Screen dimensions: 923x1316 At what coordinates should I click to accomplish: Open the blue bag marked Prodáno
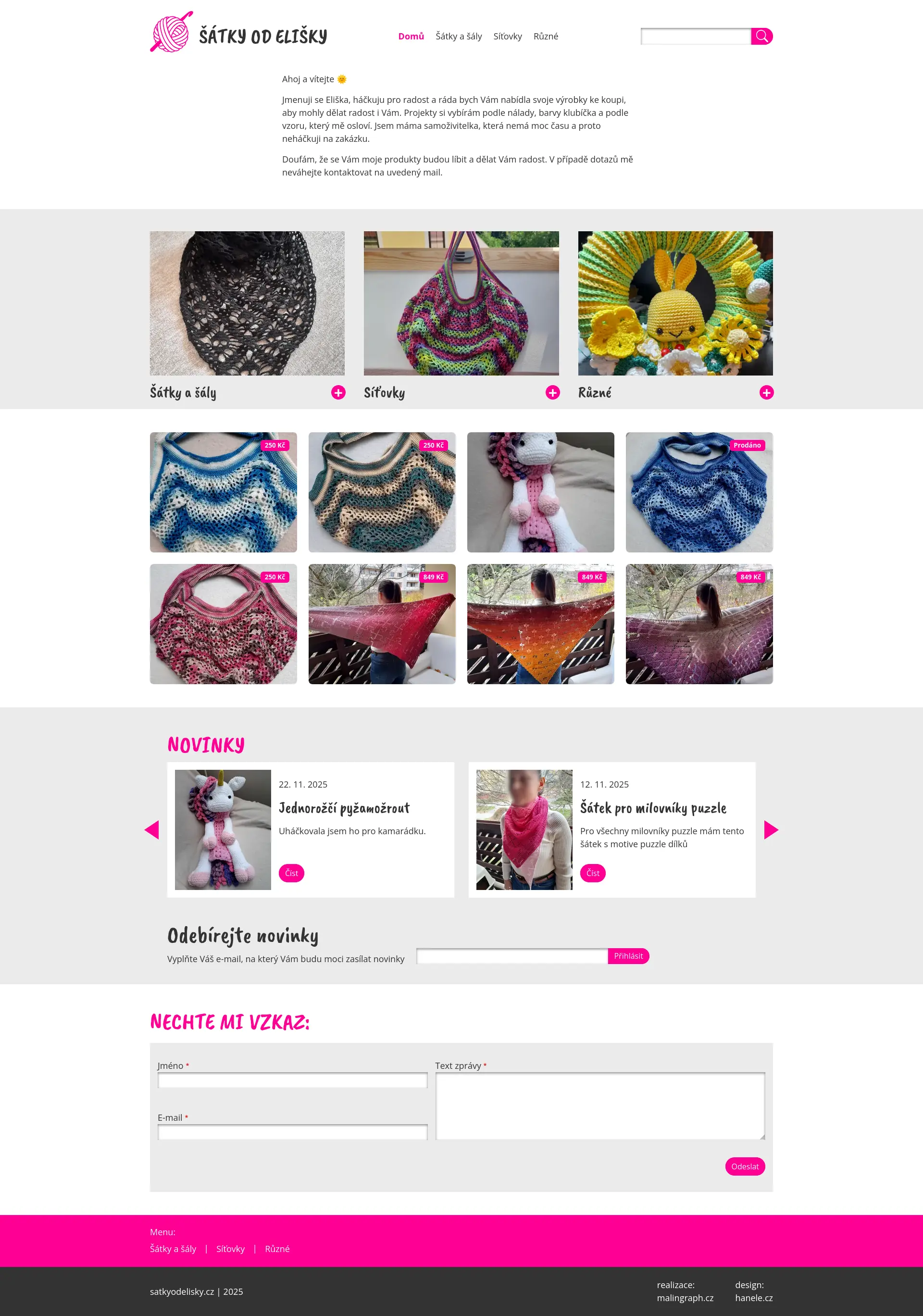click(x=699, y=492)
